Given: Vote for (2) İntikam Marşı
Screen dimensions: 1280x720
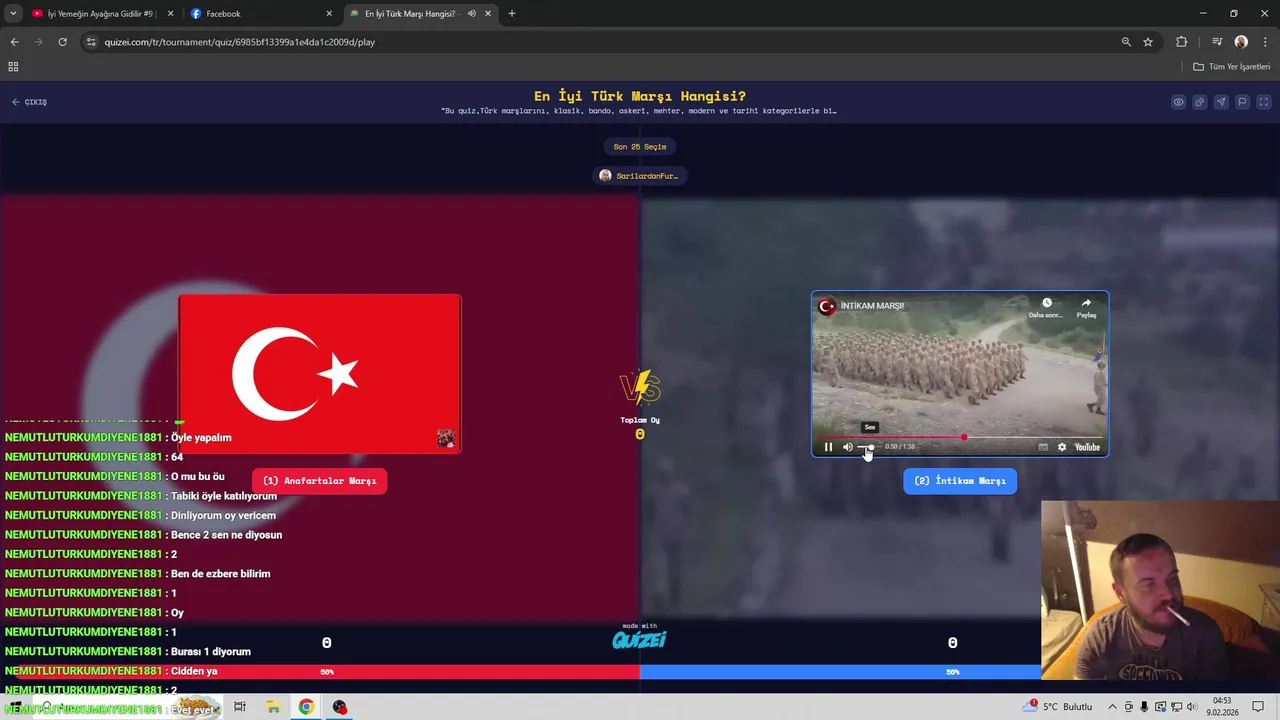Looking at the screenshot, I should tap(960, 481).
